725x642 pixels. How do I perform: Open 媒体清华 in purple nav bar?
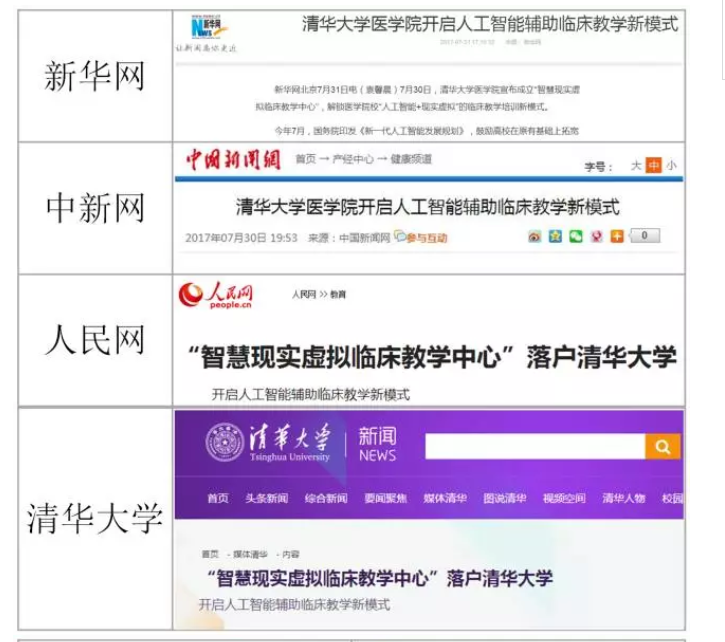coord(445,498)
